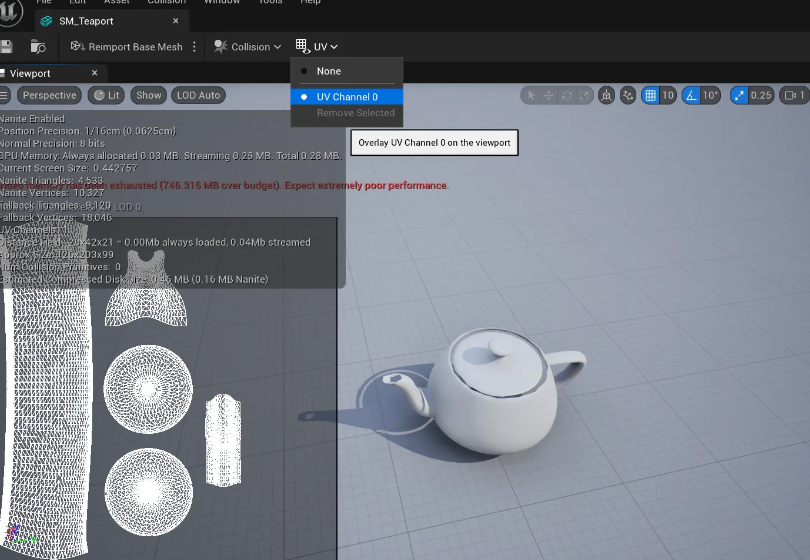This screenshot has width=810, height=560.
Task: Open the Collision dropdown menu
Action: click(248, 46)
